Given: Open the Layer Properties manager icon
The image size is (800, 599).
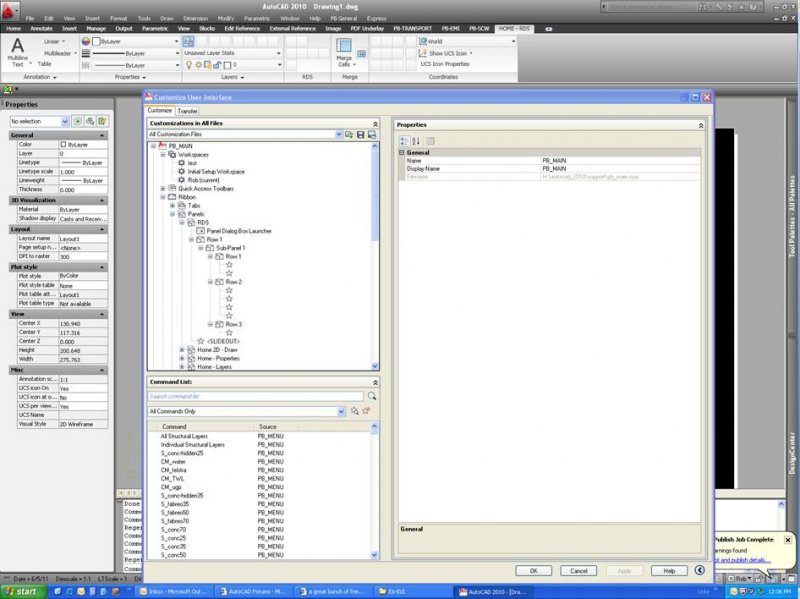Looking at the screenshot, I should (188, 41).
